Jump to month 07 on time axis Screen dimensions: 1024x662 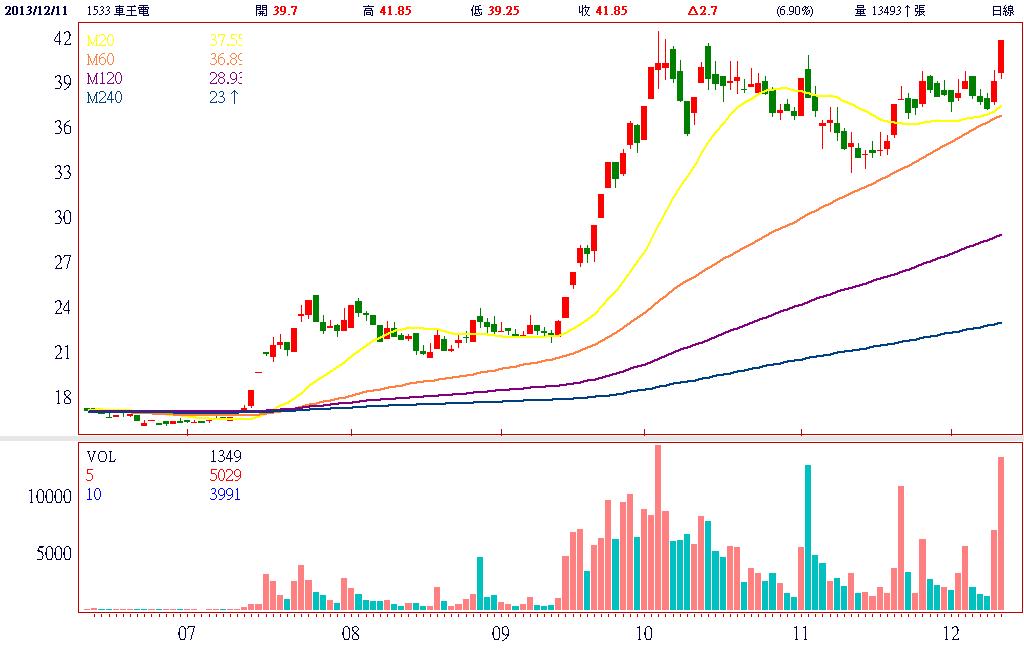(x=185, y=634)
